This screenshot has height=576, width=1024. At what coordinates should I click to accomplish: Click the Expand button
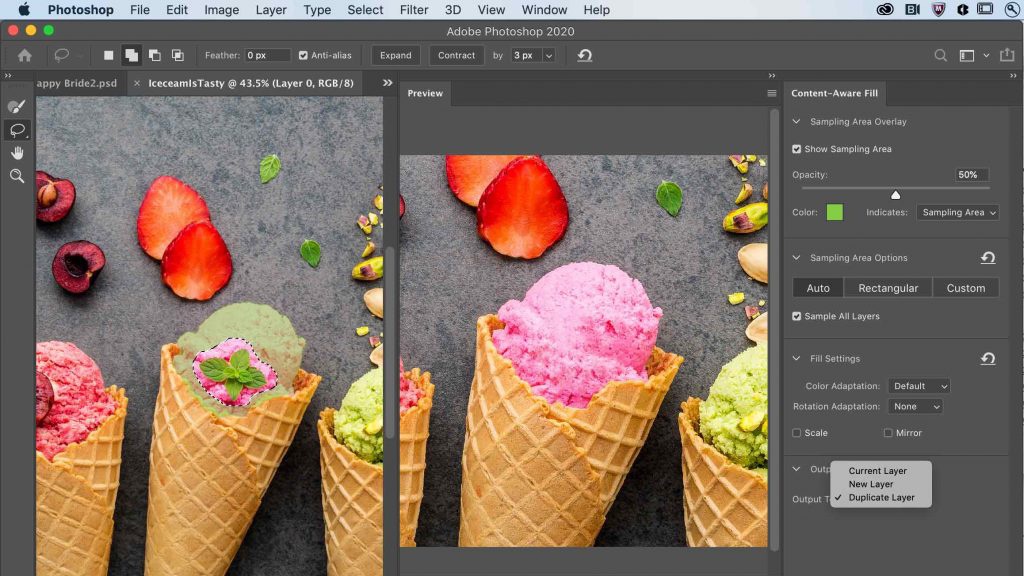tap(395, 55)
